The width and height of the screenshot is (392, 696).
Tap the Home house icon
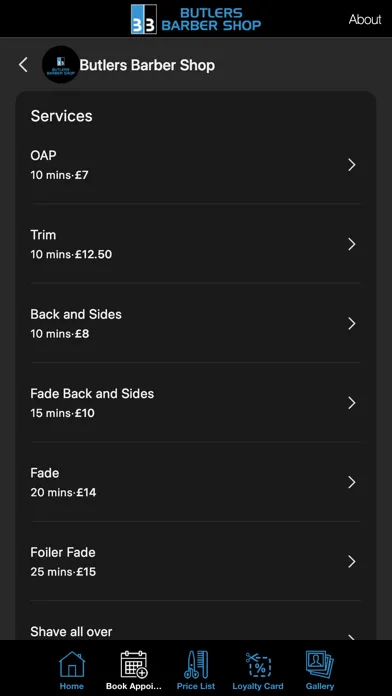click(x=71, y=664)
